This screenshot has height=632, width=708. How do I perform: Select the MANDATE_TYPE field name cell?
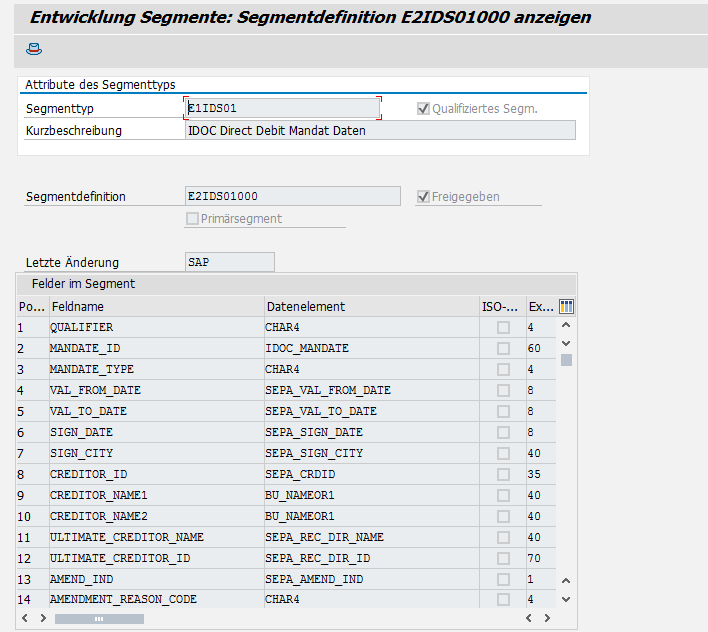pyautogui.click(x=156, y=369)
